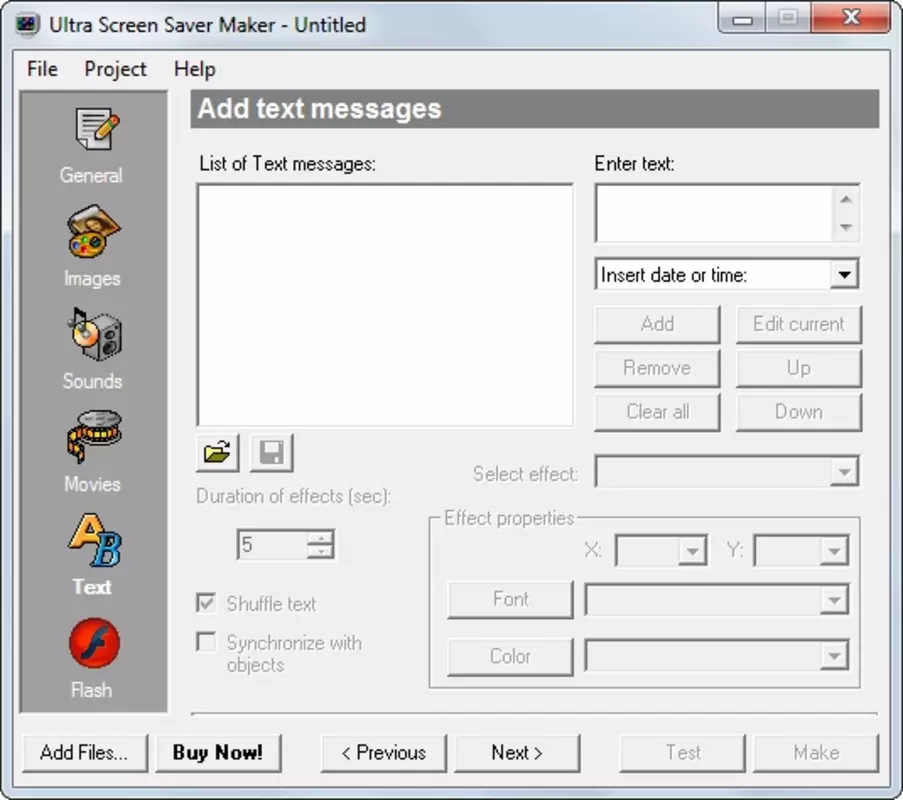
Task: Click inside the Enter text field
Action: [x=714, y=213]
